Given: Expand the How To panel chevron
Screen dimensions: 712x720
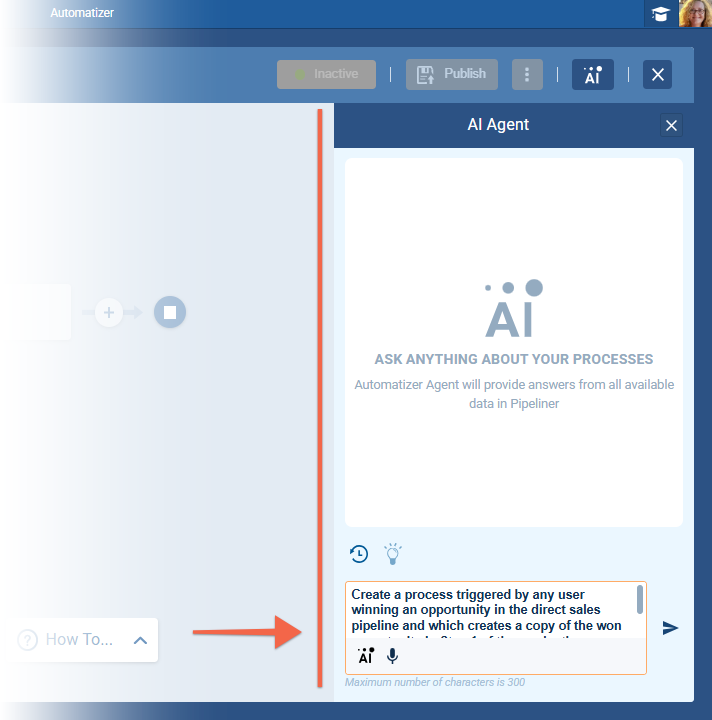Looking at the screenshot, I should (140, 640).
